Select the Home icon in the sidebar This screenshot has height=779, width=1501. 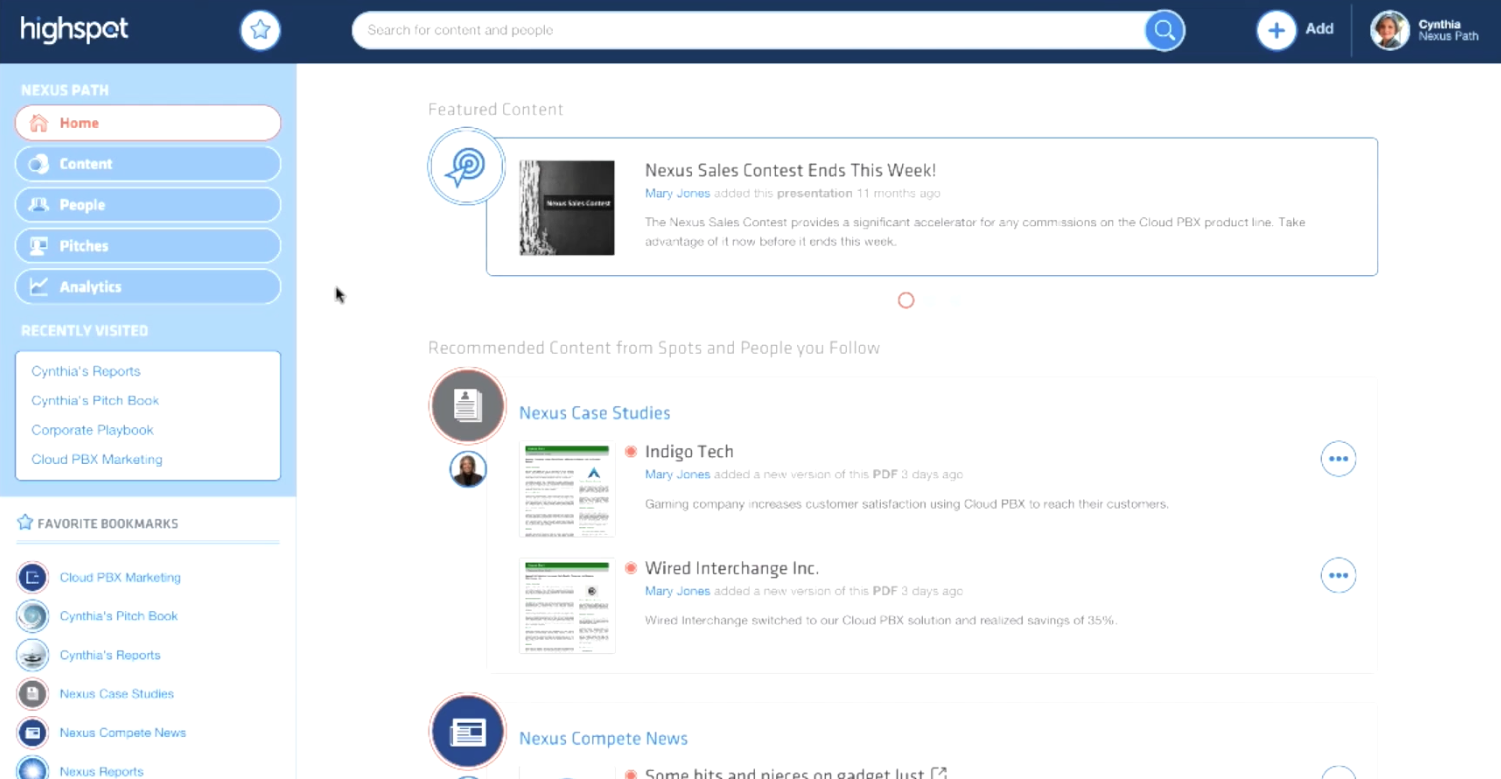click(38, 122)
